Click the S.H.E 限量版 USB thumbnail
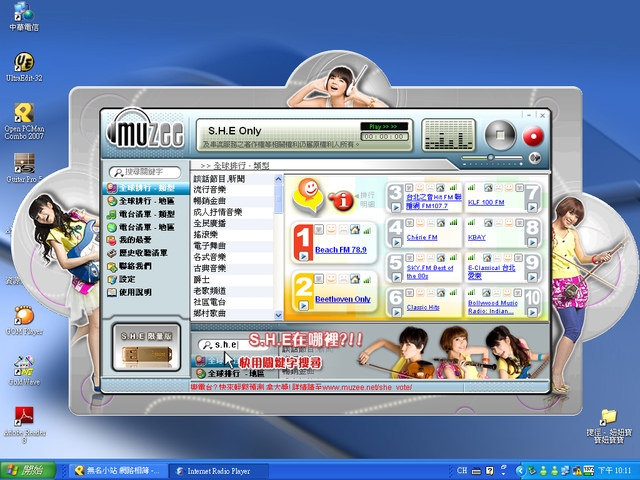Screen dimensions: 640x480 tap(147, 347)
